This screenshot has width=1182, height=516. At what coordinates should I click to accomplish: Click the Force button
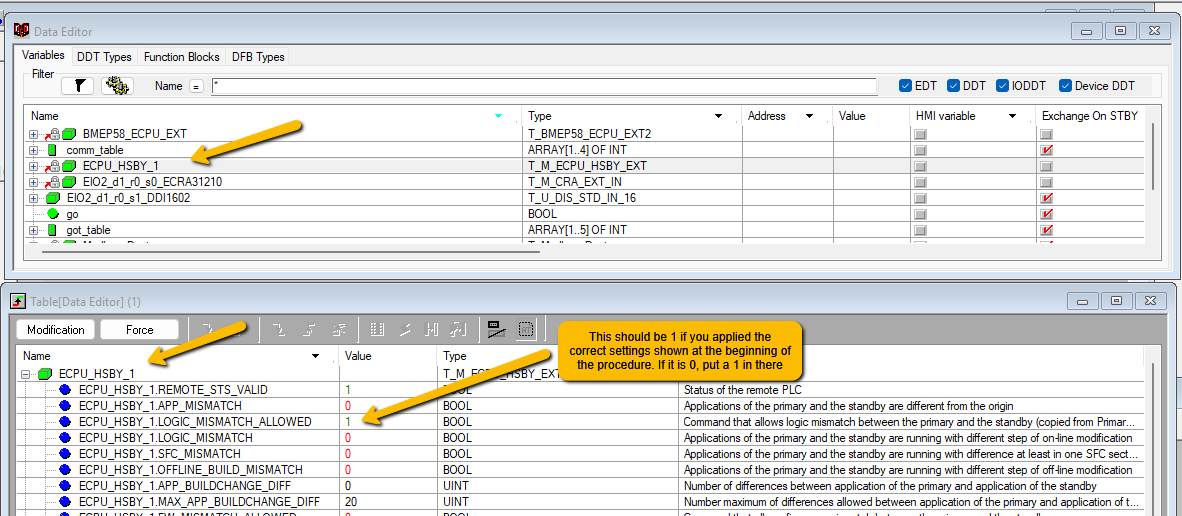click(x=139, y=330)
